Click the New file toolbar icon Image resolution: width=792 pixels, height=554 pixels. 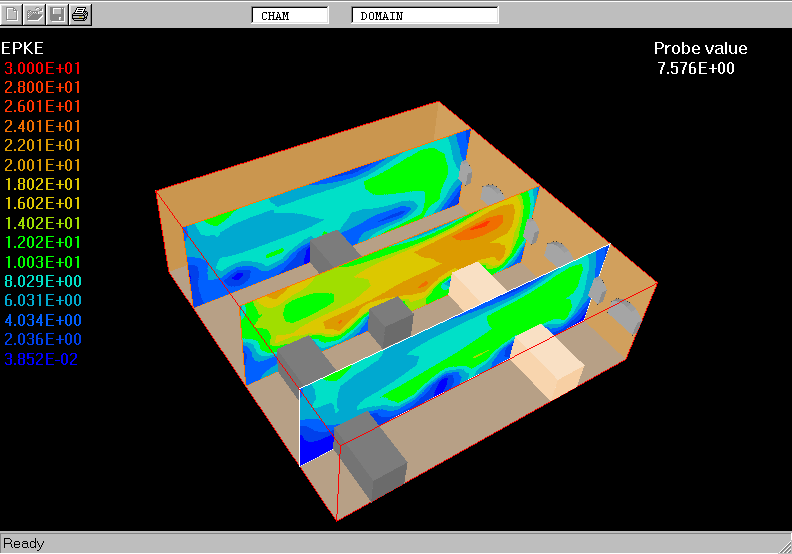pos(13,14)
